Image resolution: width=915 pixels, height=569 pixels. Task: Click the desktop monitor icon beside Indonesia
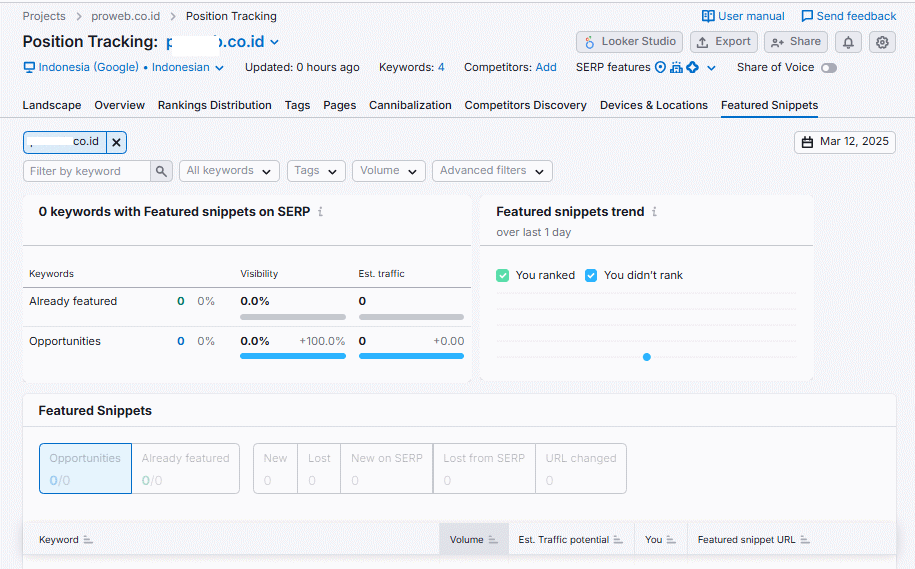29,67
